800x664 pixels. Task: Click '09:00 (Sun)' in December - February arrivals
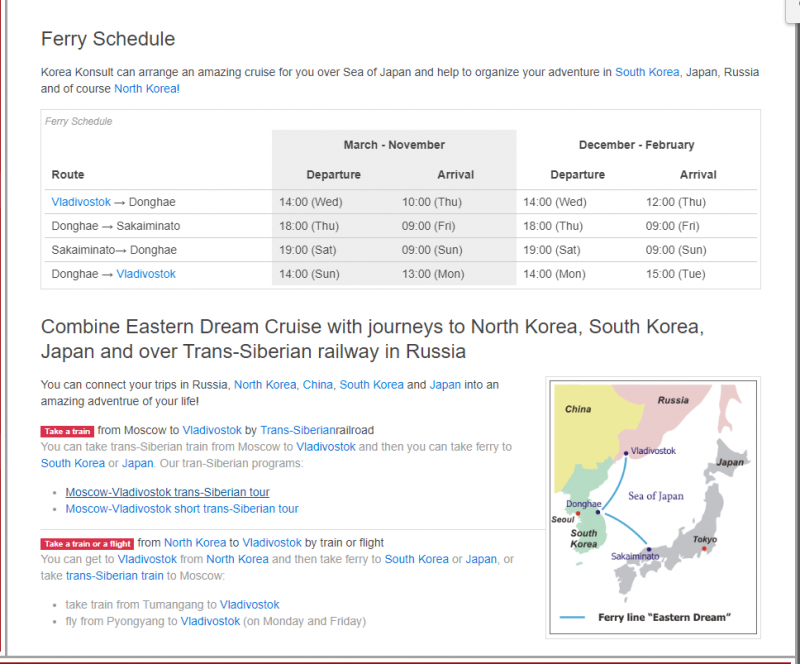[x=676, y=250]
